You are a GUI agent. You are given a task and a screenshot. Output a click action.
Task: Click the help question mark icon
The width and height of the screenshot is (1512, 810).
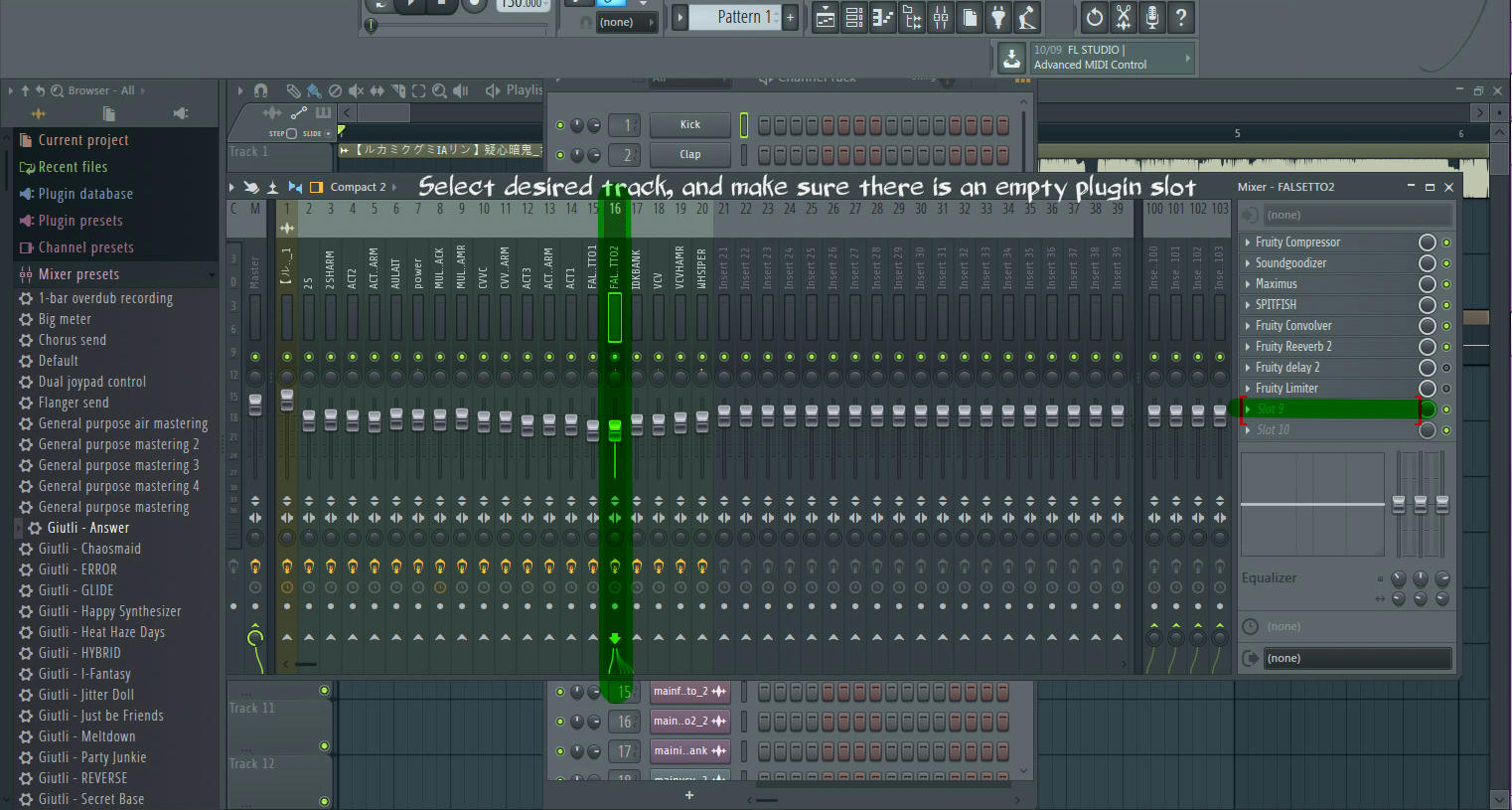[1182, 17]
